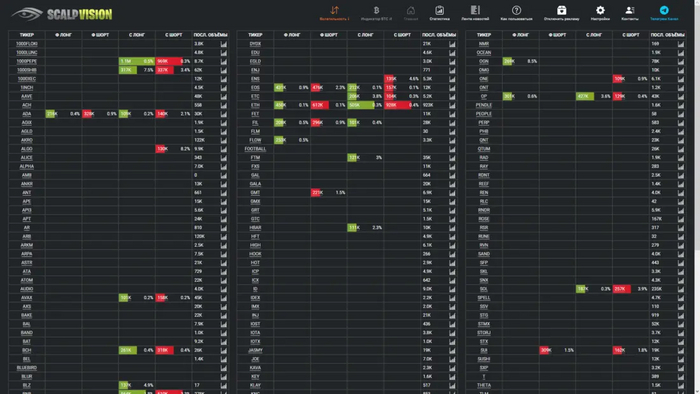Image resolution: width=700 pixels, height=394 pixels.
Task: Open the OCEAN ticker link
Action: (x=484, y=53)
